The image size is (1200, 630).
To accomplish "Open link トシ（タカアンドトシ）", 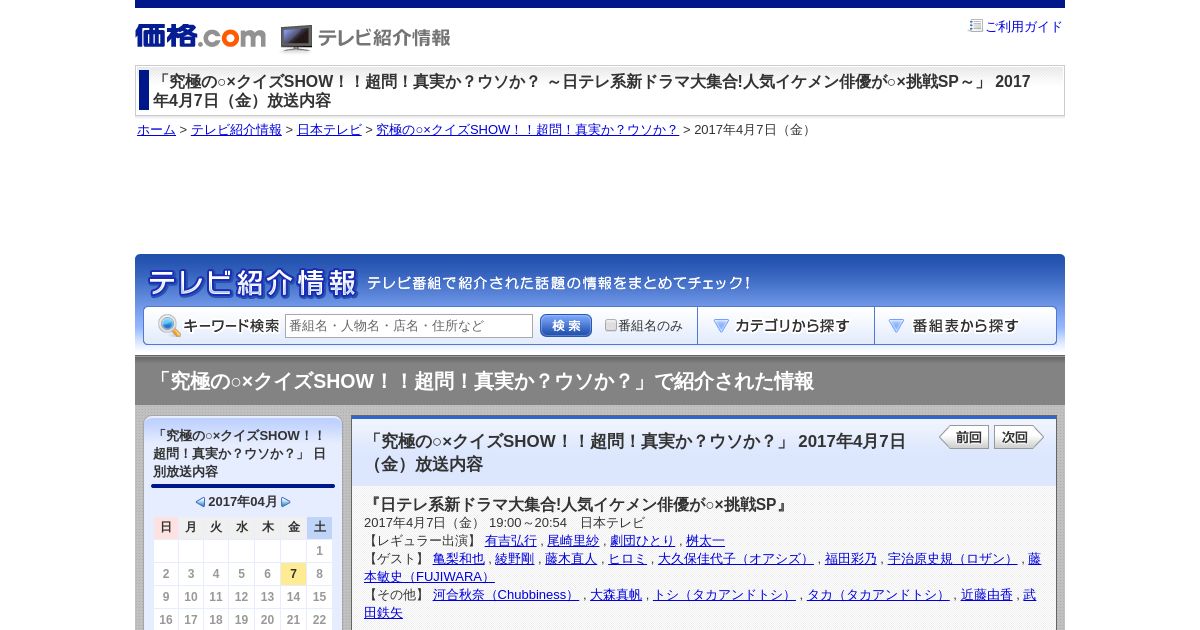I will pos(724,595).
